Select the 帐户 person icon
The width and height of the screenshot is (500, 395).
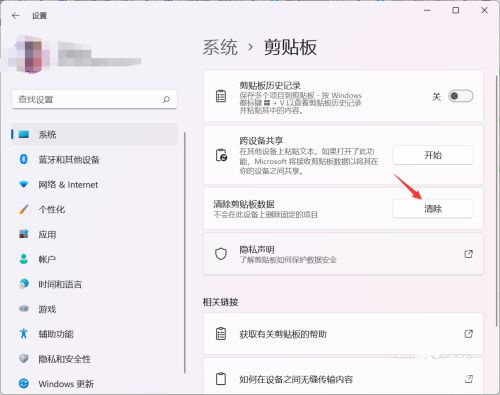(24, 259)
